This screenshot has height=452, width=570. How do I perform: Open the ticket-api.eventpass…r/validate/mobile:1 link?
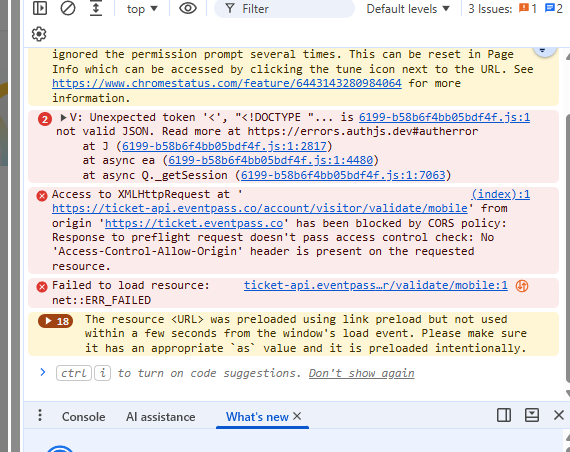click(x=376, y=285)
